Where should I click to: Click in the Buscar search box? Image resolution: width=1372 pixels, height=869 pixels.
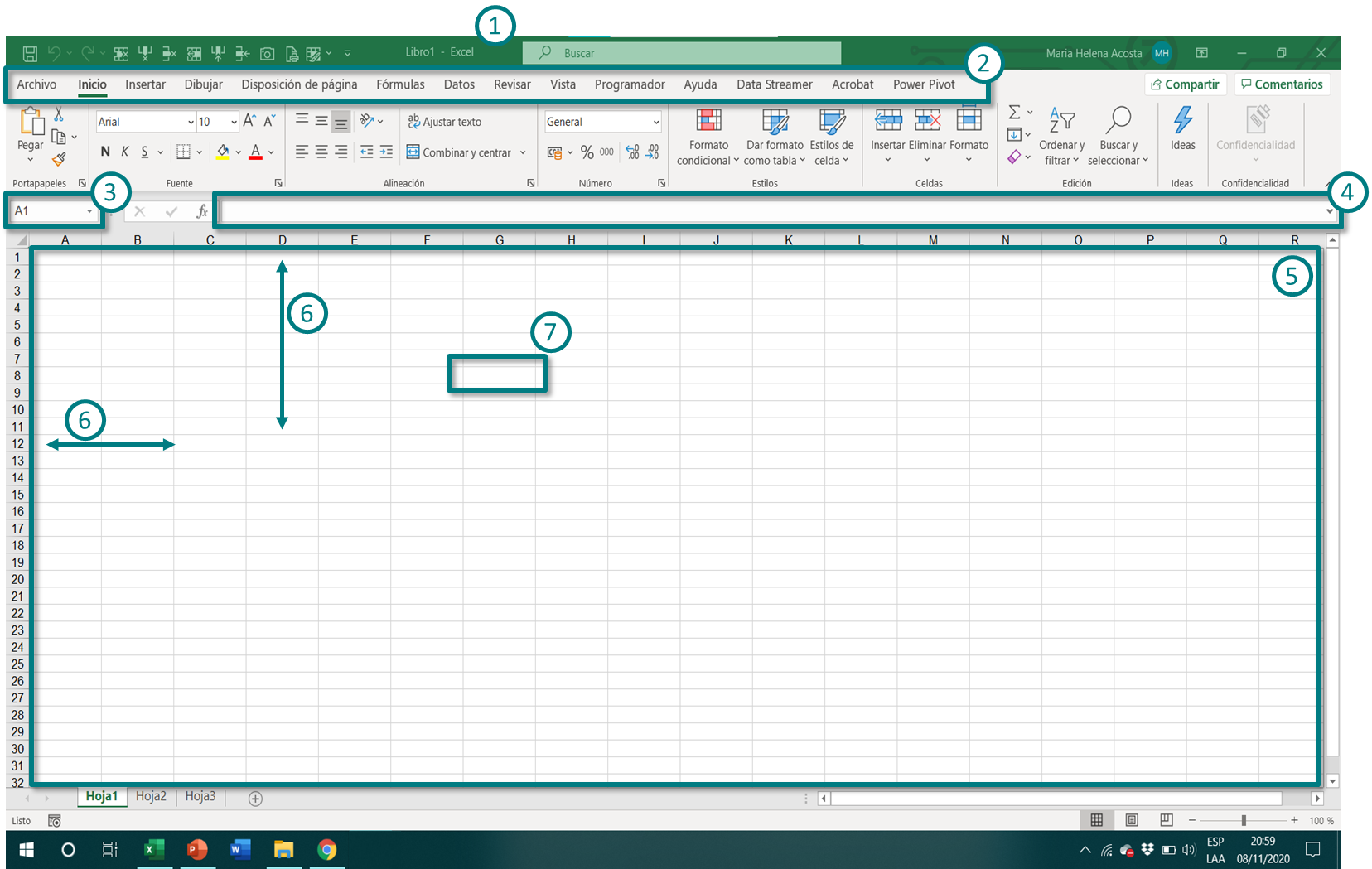682,53
